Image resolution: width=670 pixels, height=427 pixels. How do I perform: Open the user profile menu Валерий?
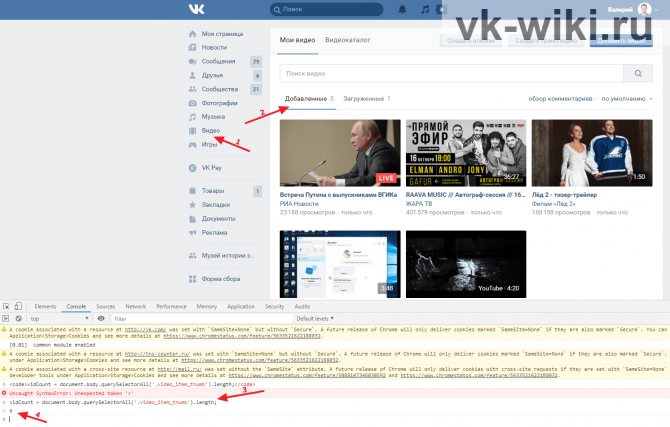[x=633, y=9]
